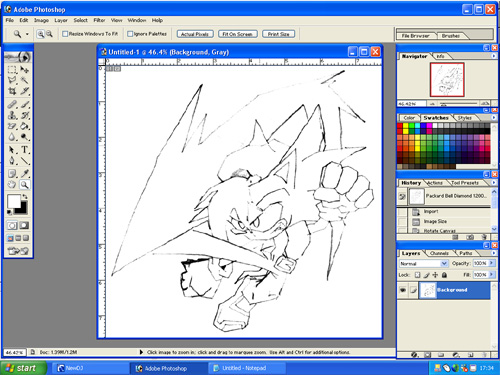Select the Type tool

coord(25,150)
